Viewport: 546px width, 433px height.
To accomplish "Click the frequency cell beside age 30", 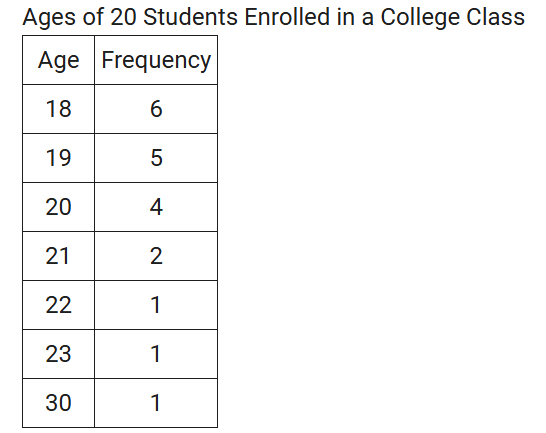I will pyautogui.click(x=156, y=403).
